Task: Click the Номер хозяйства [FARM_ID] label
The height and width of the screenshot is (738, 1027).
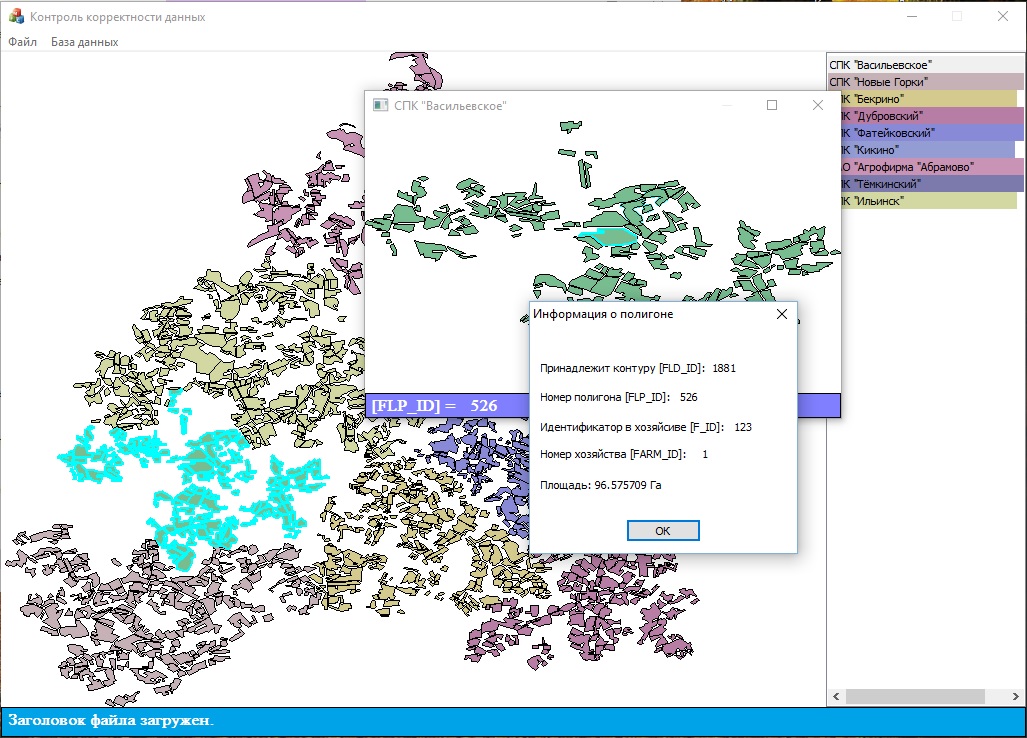Action: click(612, 454)
